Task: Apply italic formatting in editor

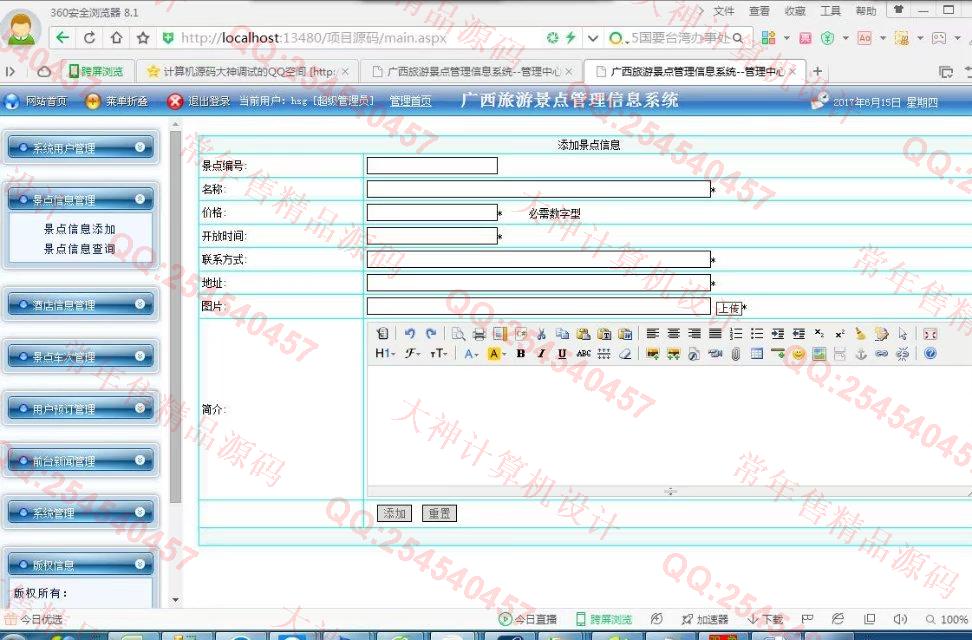Action: point(541,353)
